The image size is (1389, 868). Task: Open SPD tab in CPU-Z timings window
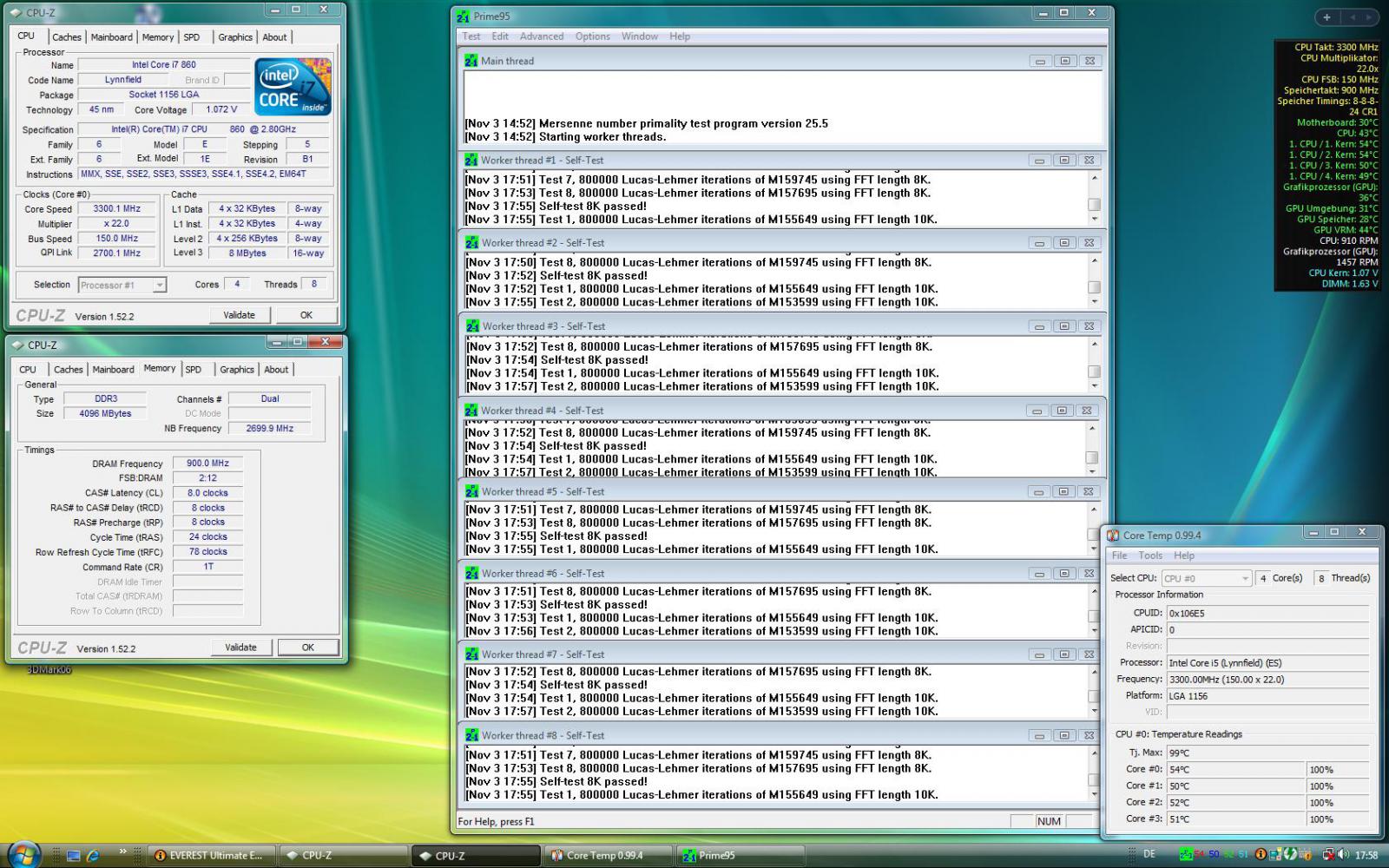coord(194,370)
